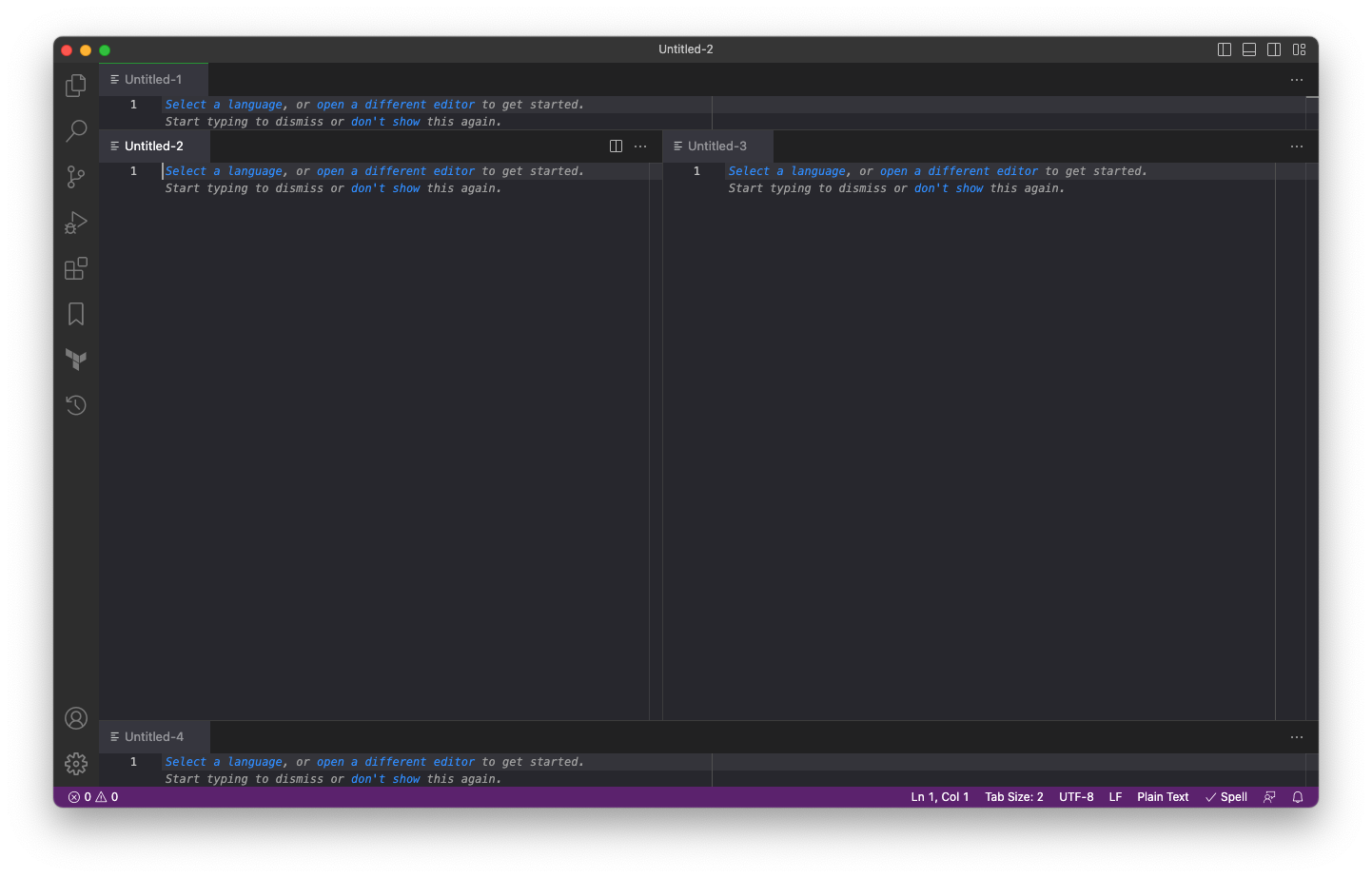Switch to the Untitled-4 tab

[154, 735]
